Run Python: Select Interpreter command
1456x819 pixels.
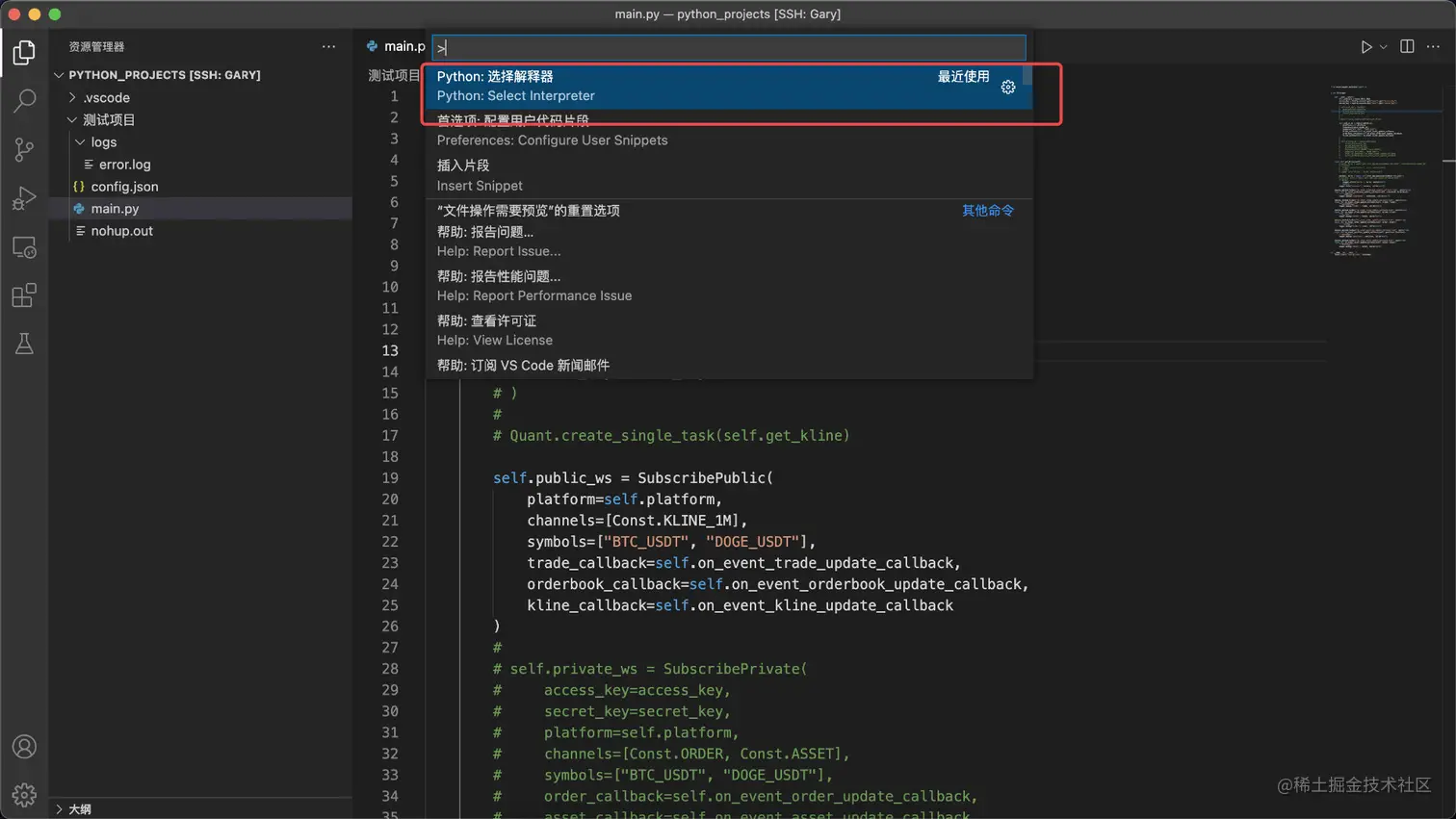(x=728, y=87)
